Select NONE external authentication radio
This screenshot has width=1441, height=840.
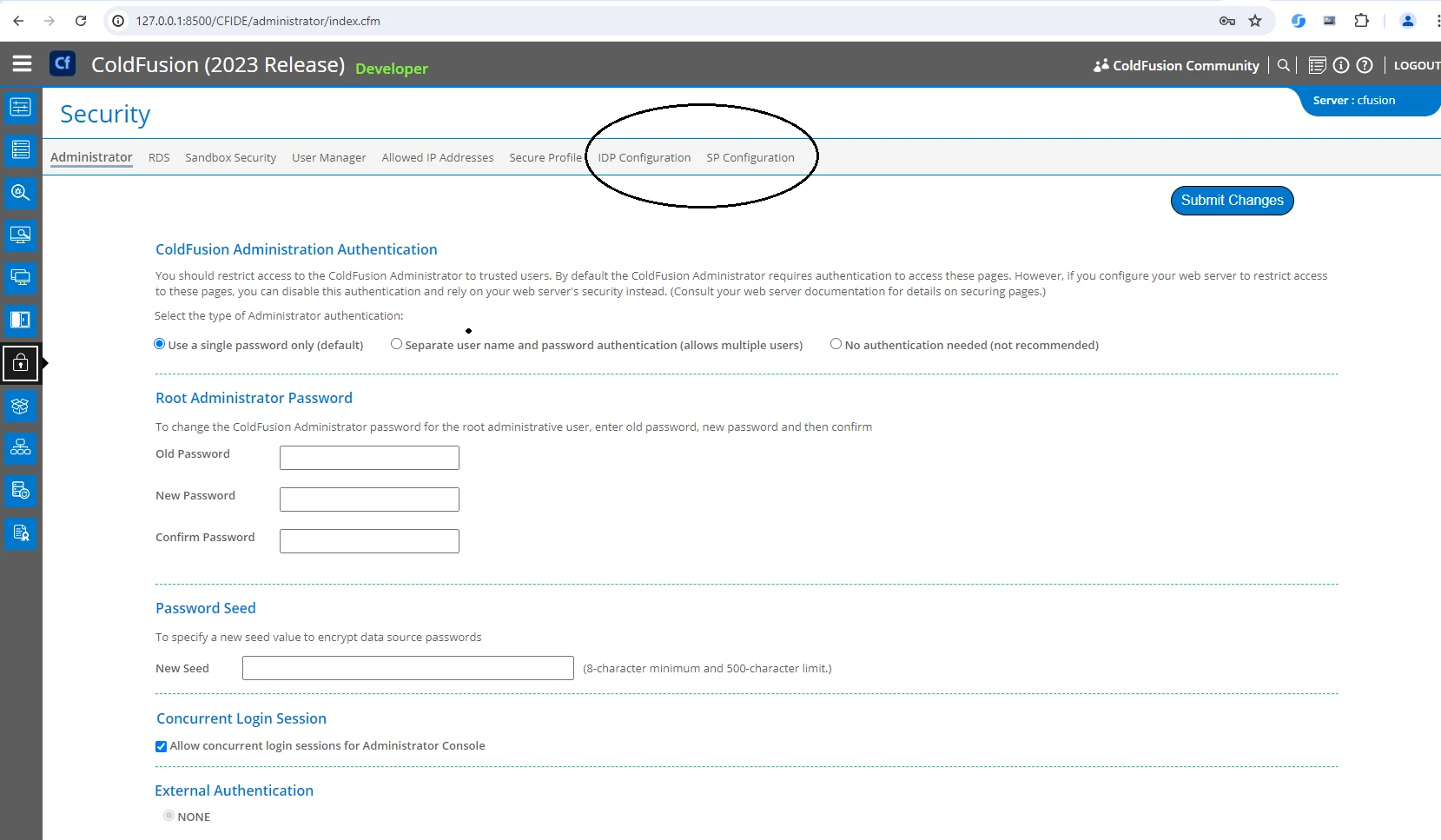(x=169, y=816)
